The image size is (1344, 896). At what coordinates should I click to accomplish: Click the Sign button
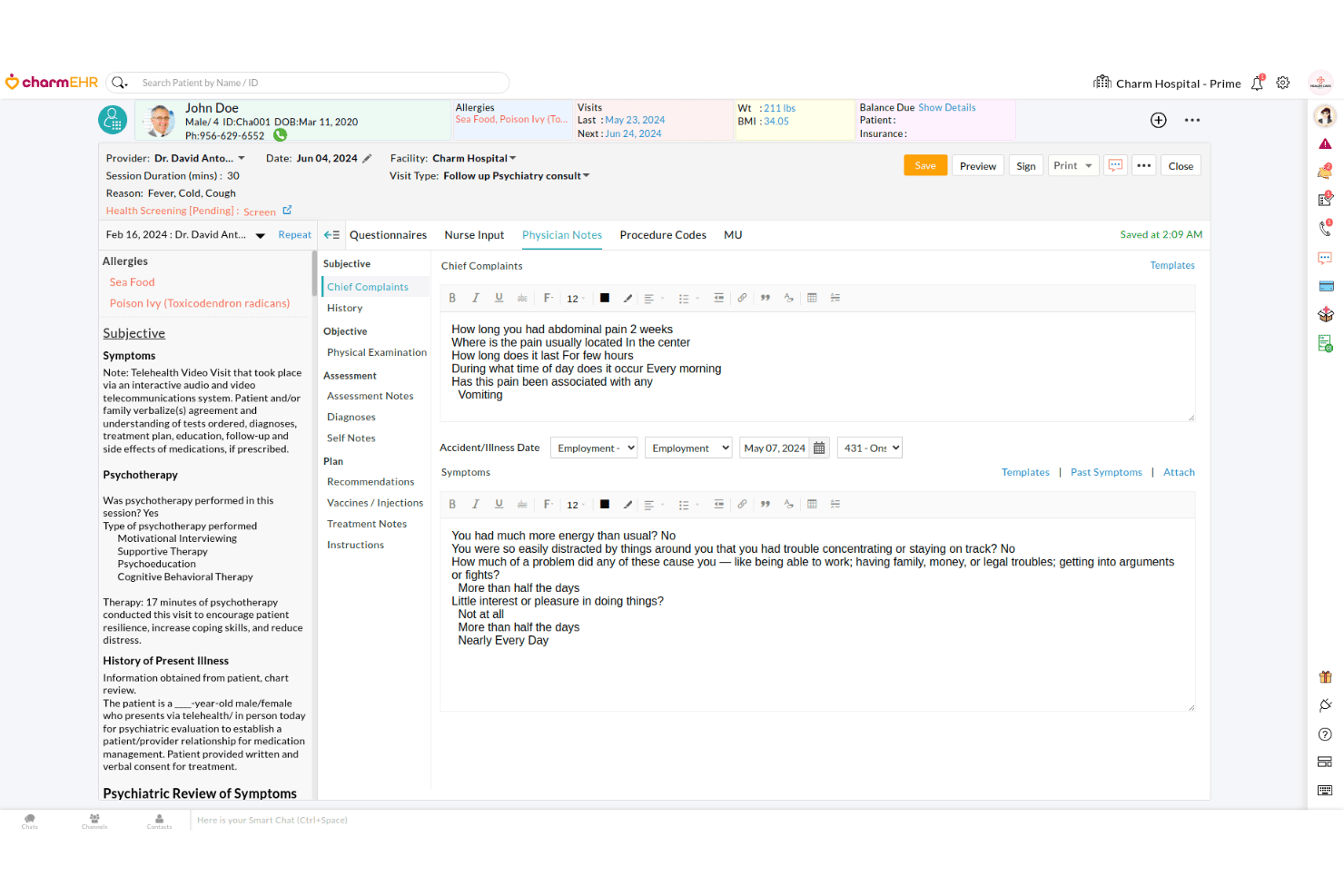point(1026,165)
